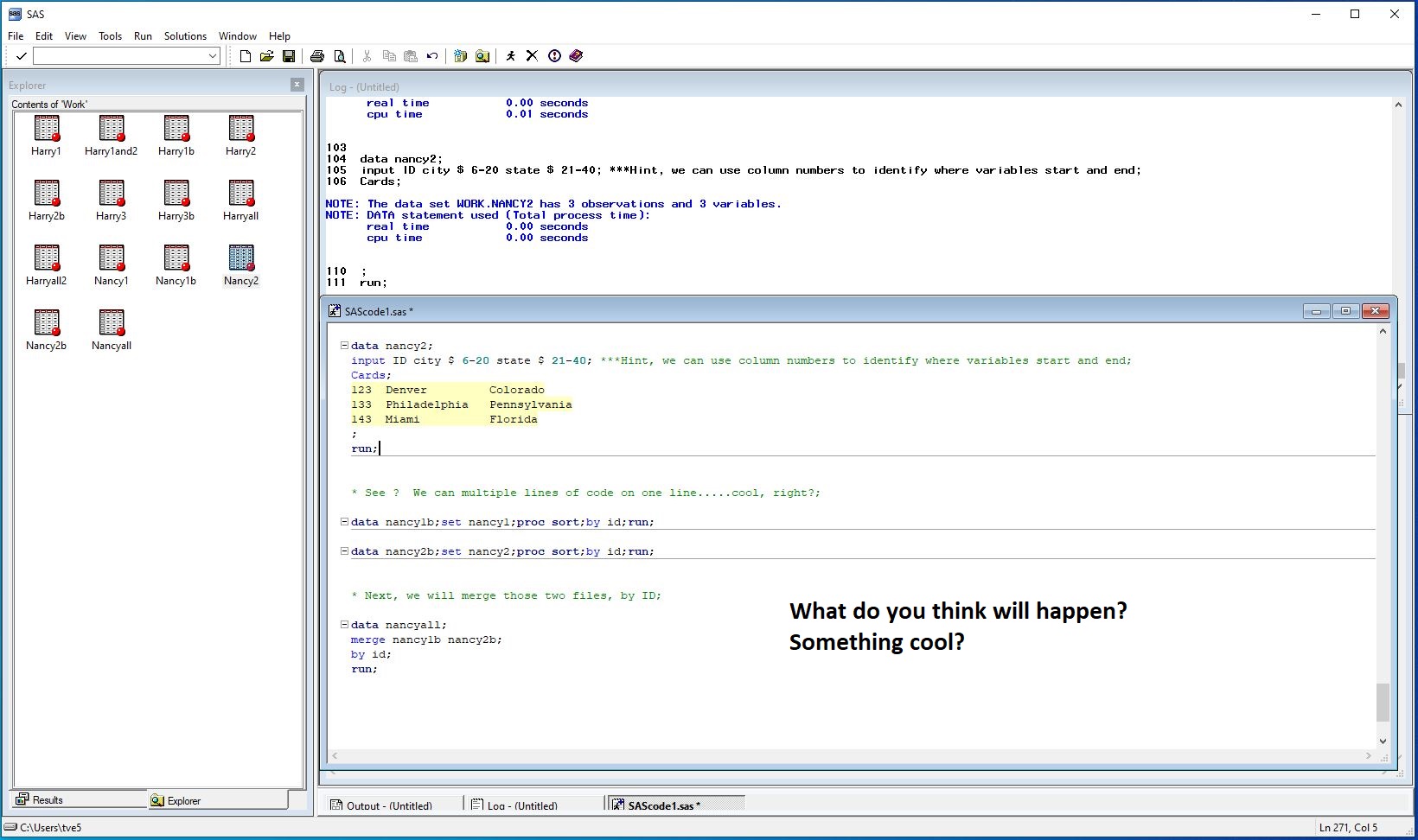
Task: Switch to the Results tab
Action: pos(48,800)
